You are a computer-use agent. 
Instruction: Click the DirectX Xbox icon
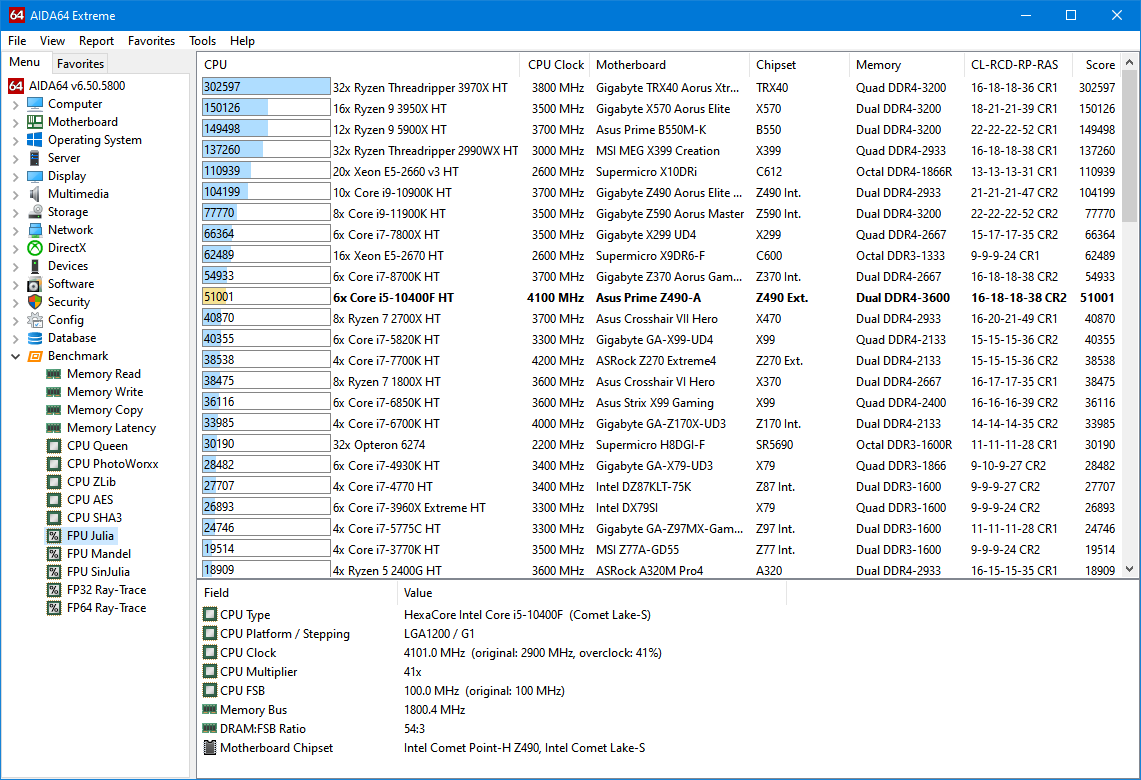(35, 248)
